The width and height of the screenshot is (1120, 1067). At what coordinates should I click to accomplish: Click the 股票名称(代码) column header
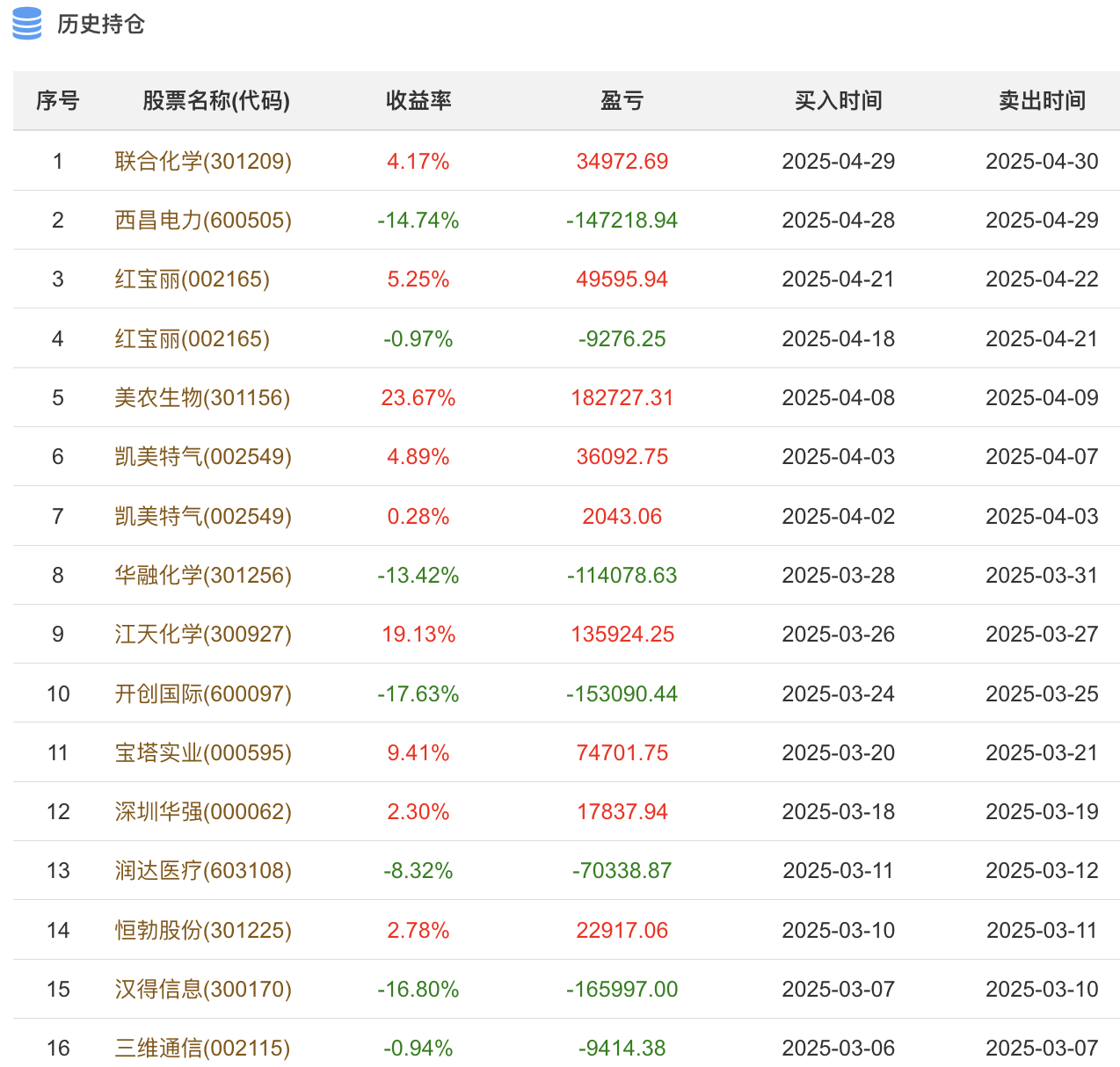216,101
